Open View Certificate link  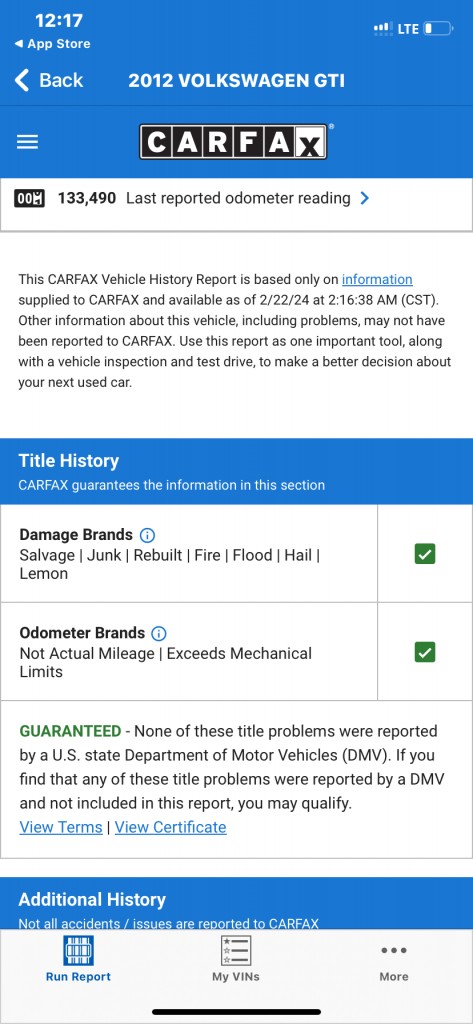click(x=171, y=827)
